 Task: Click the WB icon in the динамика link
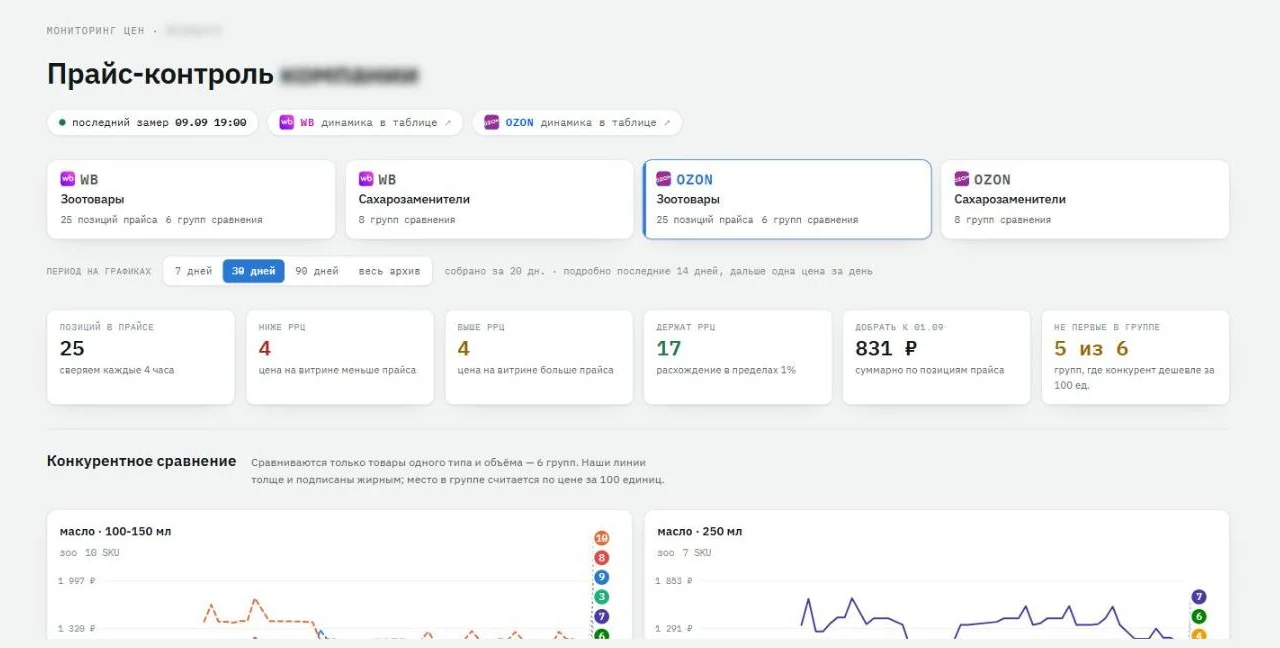[x=287, y=122]
